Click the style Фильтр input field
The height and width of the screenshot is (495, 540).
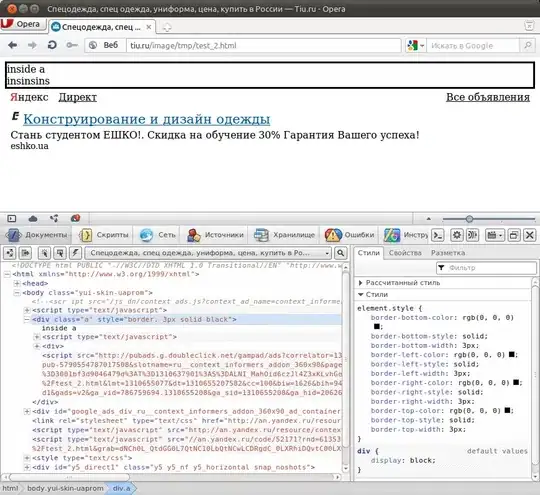click(486, 268)
